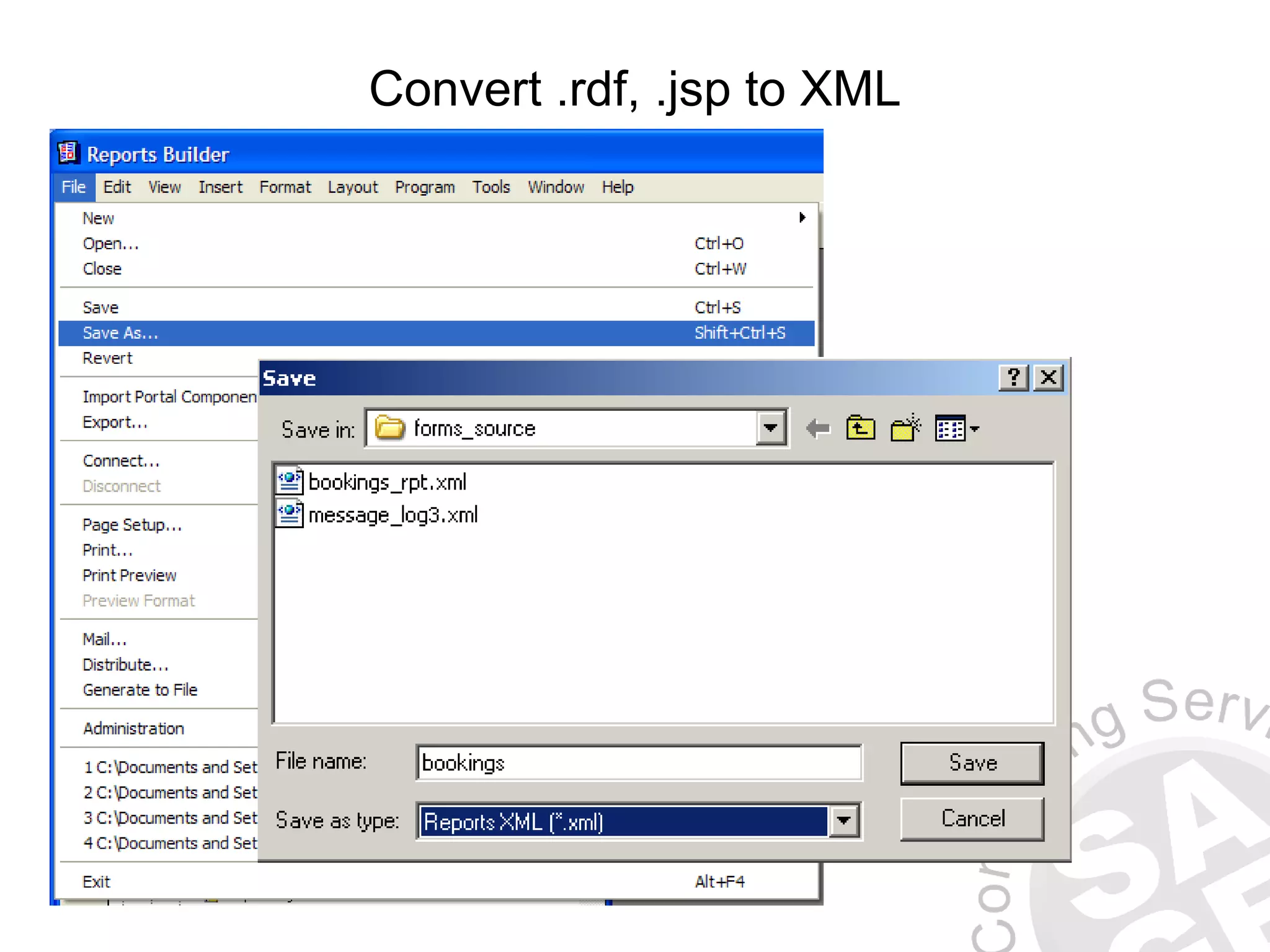Expand the Save in folder dropdown
Image resolution: width=1270 pixels, height=952 pixels.
[x=771, y=428]
